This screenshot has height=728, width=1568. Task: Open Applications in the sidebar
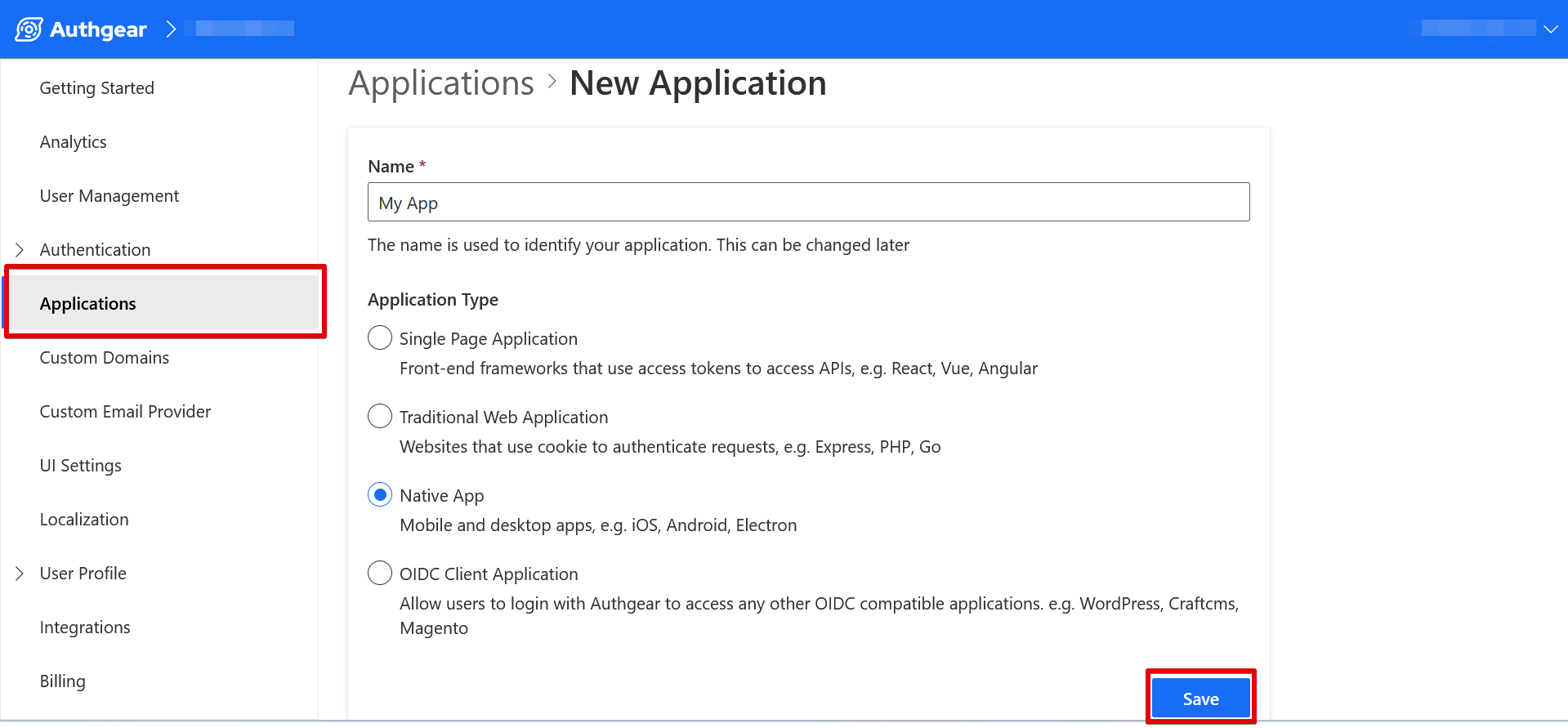tap(87, 304)
